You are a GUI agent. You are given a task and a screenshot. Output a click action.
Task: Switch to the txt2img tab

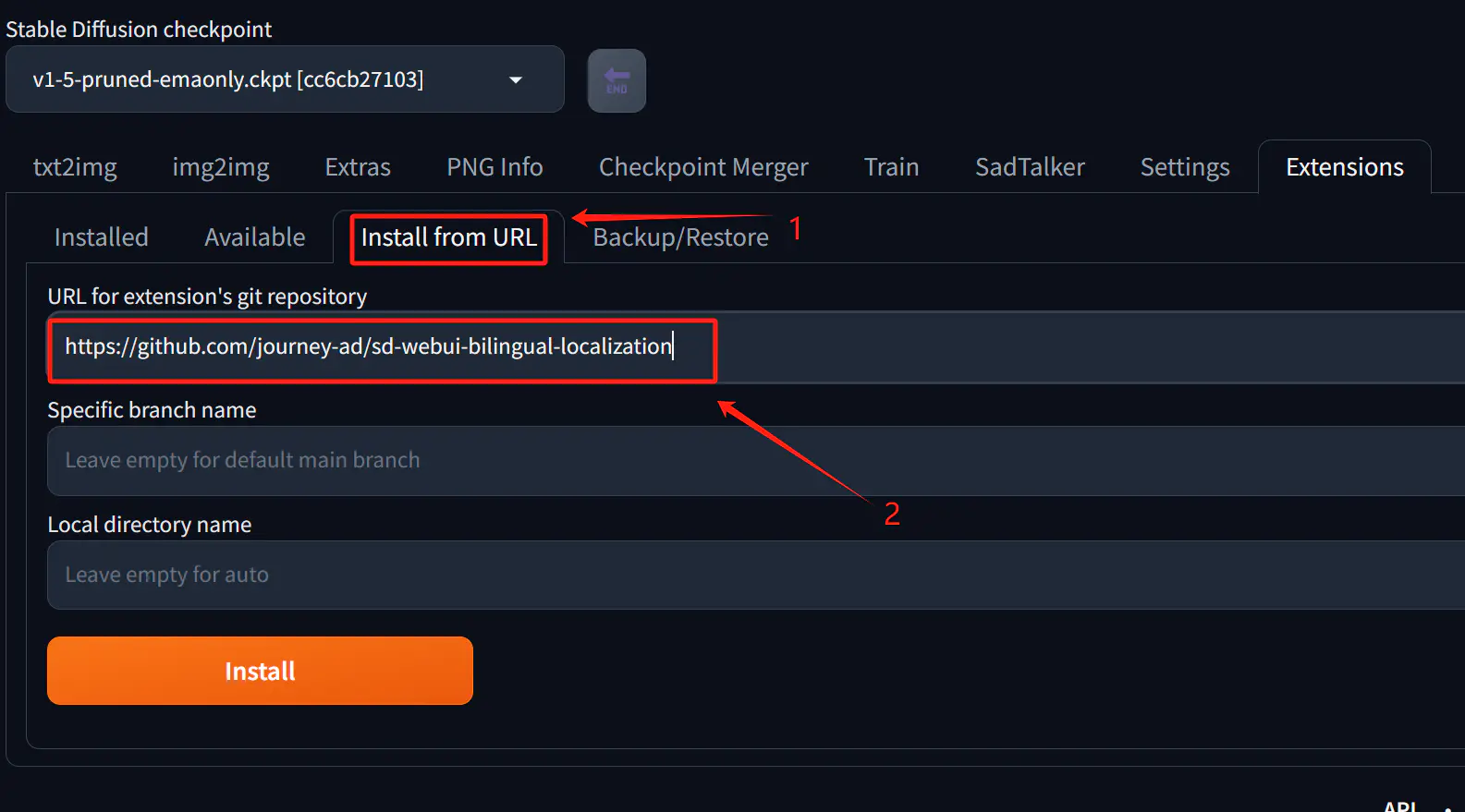[x=75, y=167]
